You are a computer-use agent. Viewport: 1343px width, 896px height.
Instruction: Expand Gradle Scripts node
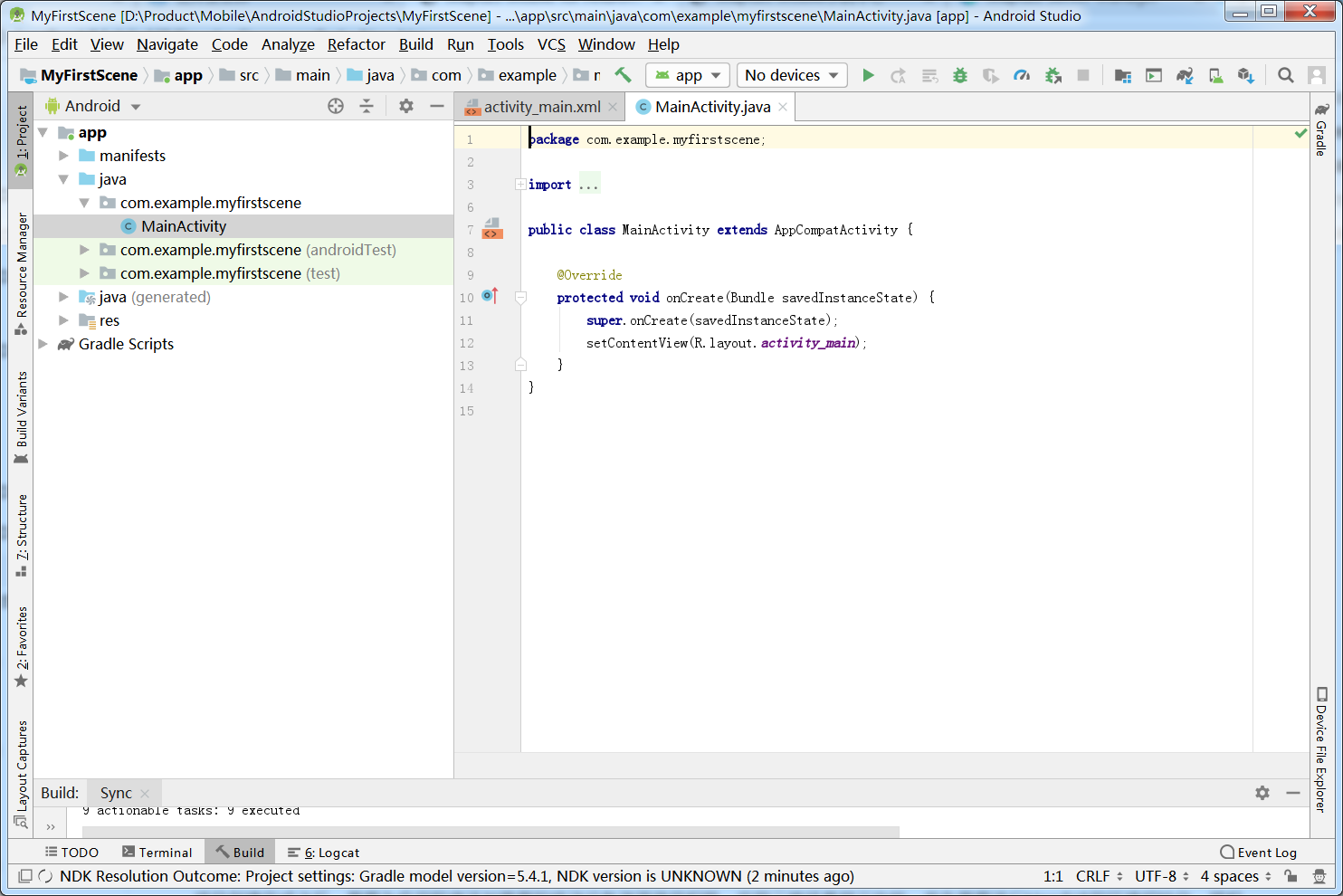click(x=43, y=344)
